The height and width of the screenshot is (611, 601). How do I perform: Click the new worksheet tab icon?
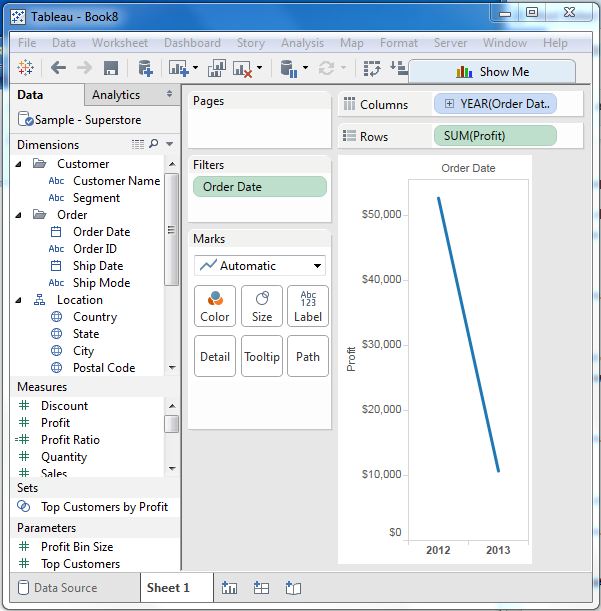click(x=229, y=588)
